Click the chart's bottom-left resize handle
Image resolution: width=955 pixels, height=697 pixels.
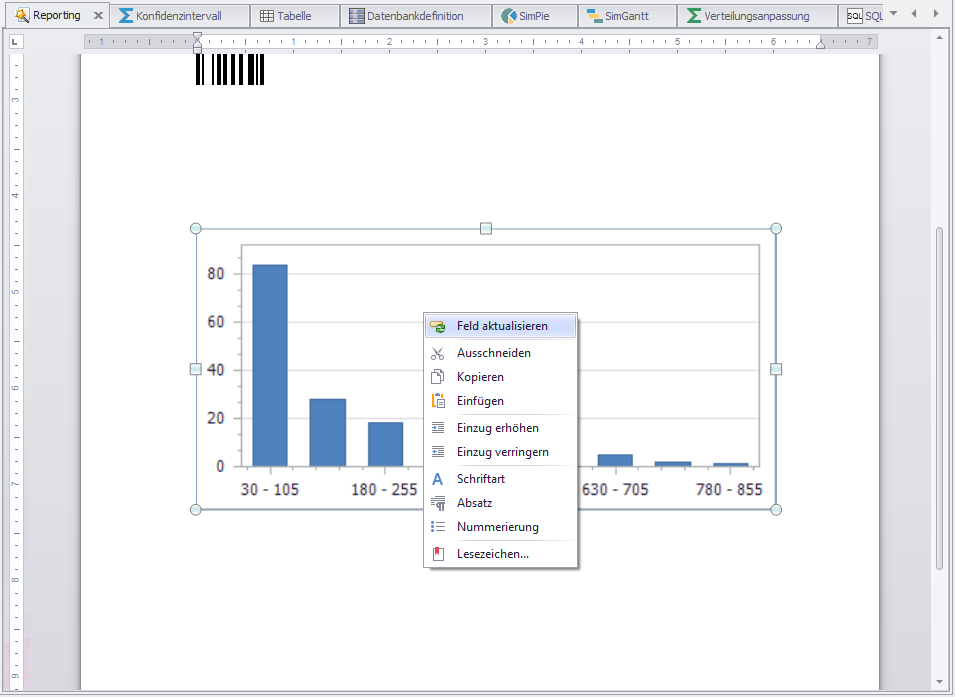[x=196, y=510]
